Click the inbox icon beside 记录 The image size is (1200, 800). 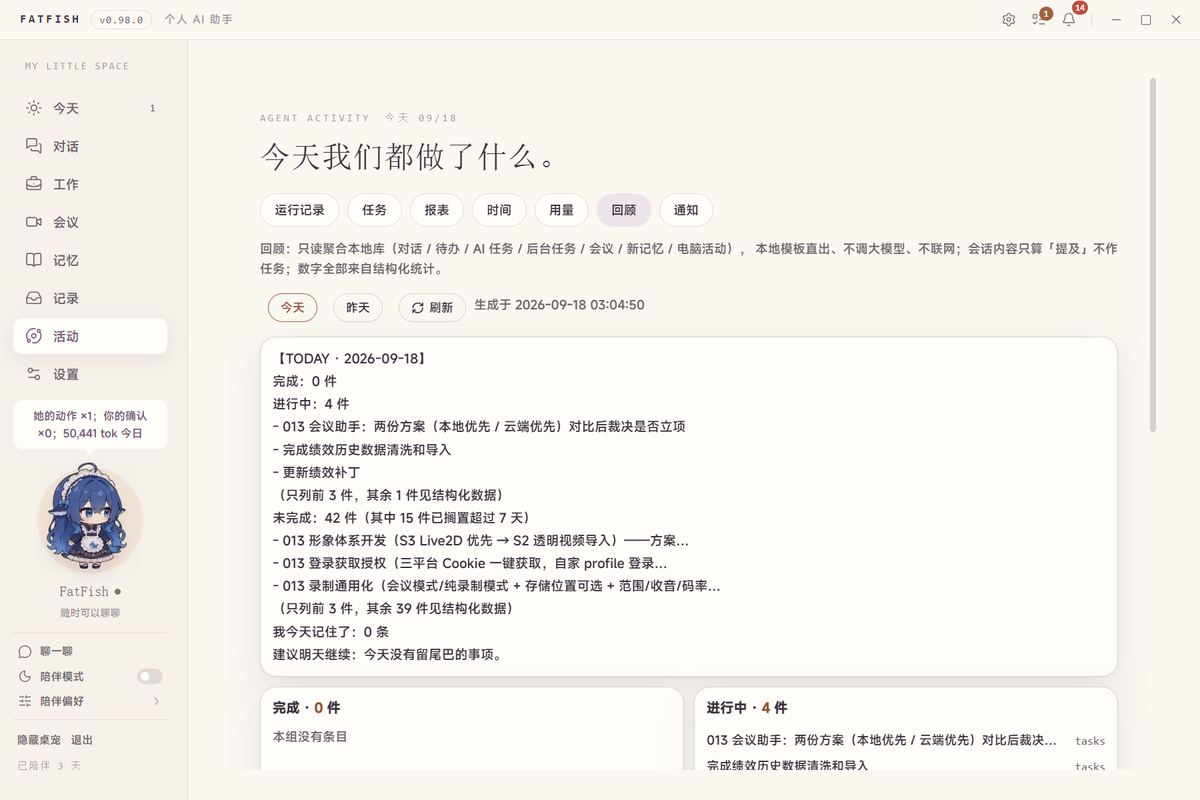[x=34, y=298]
